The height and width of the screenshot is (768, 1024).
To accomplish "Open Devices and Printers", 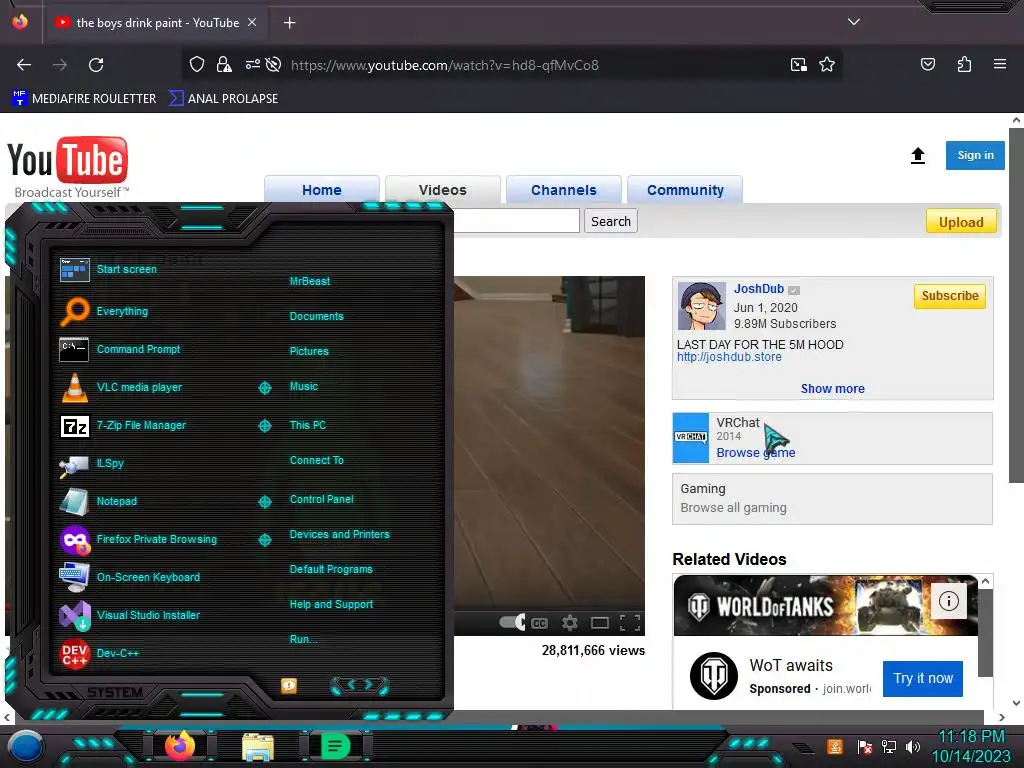I will (x=340, y=534).
